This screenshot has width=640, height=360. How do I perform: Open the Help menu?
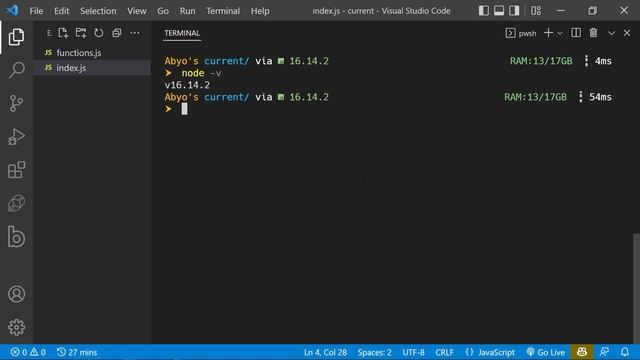click(260, 11)
